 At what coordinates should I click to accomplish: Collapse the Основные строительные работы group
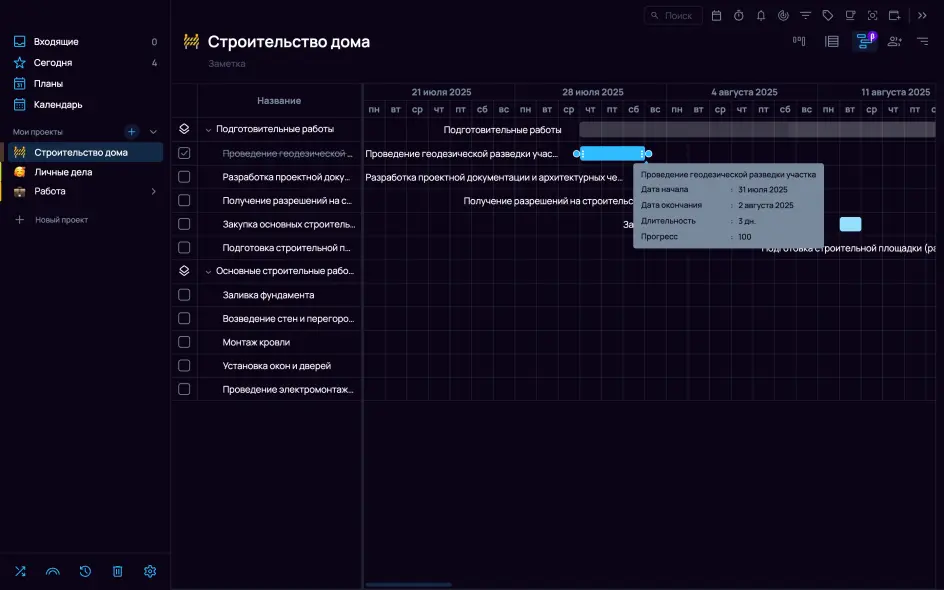coord(207,271)
